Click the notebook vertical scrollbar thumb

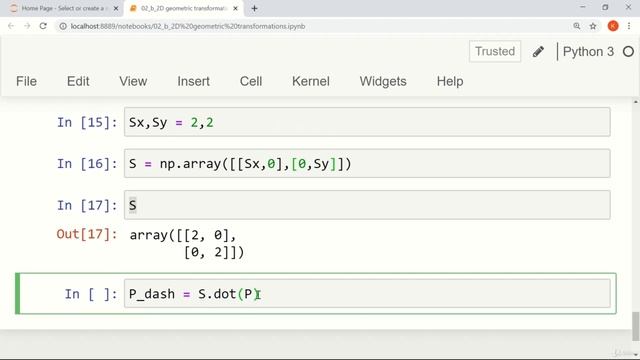tap(636, 326)
